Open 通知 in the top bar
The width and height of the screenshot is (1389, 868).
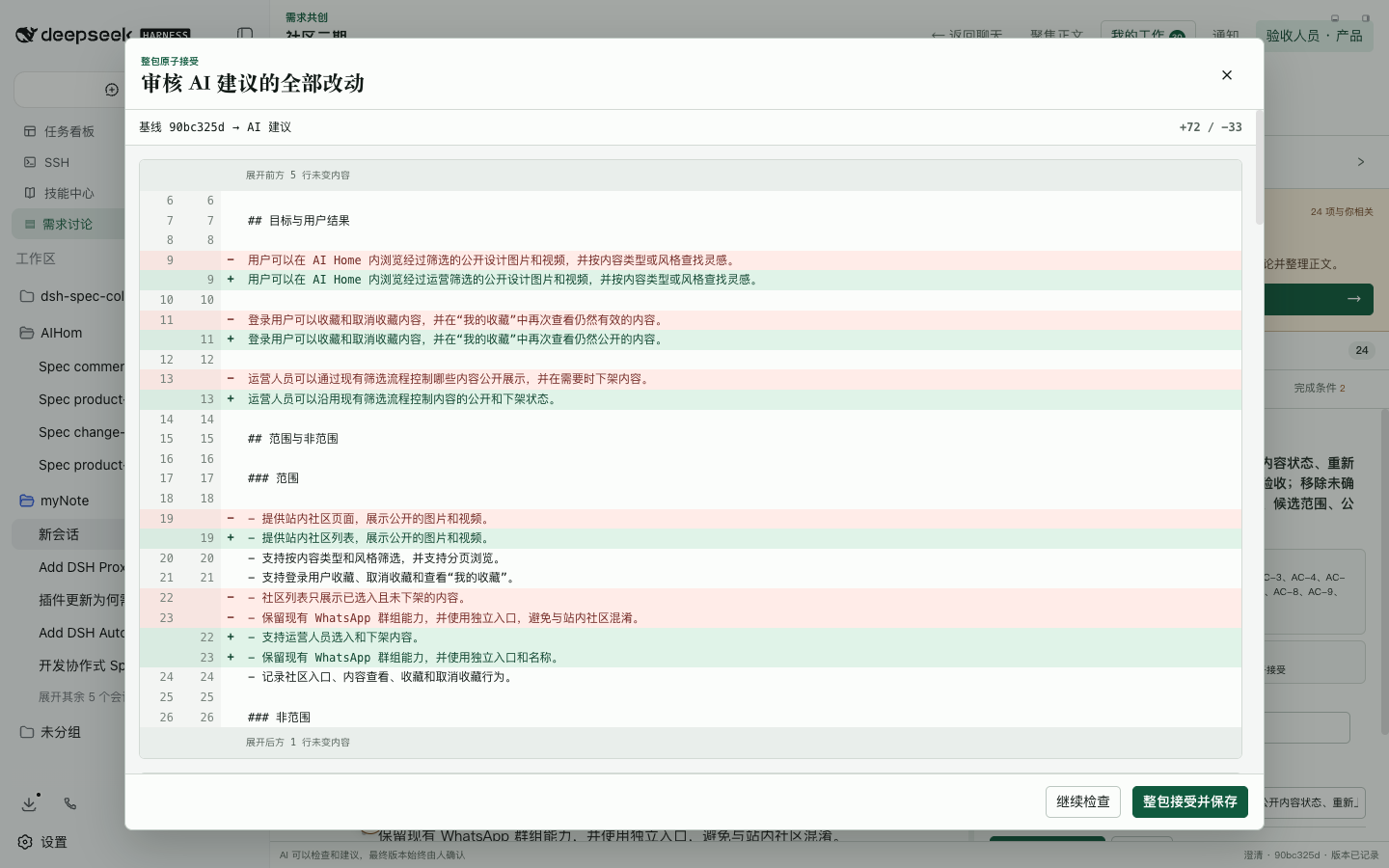(x=1226, y=36)
